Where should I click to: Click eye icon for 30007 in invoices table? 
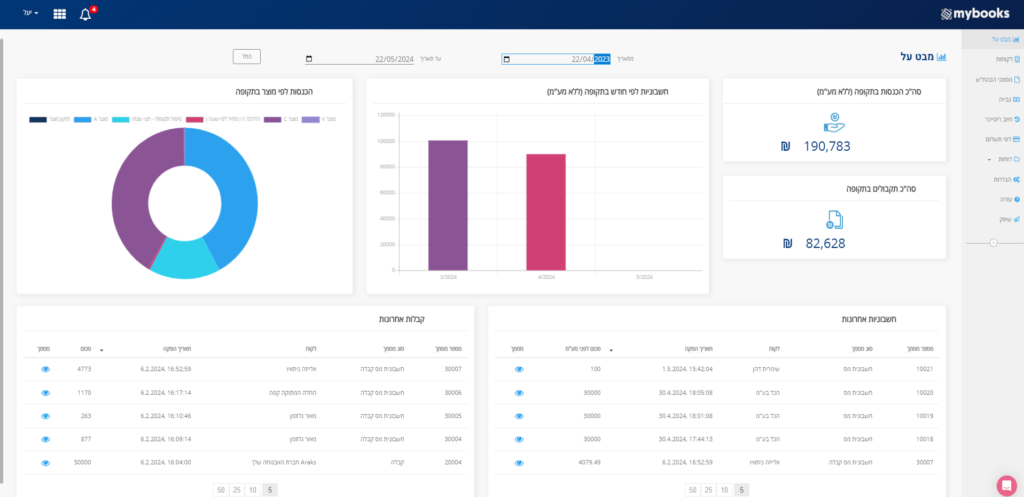click(519, 463)
